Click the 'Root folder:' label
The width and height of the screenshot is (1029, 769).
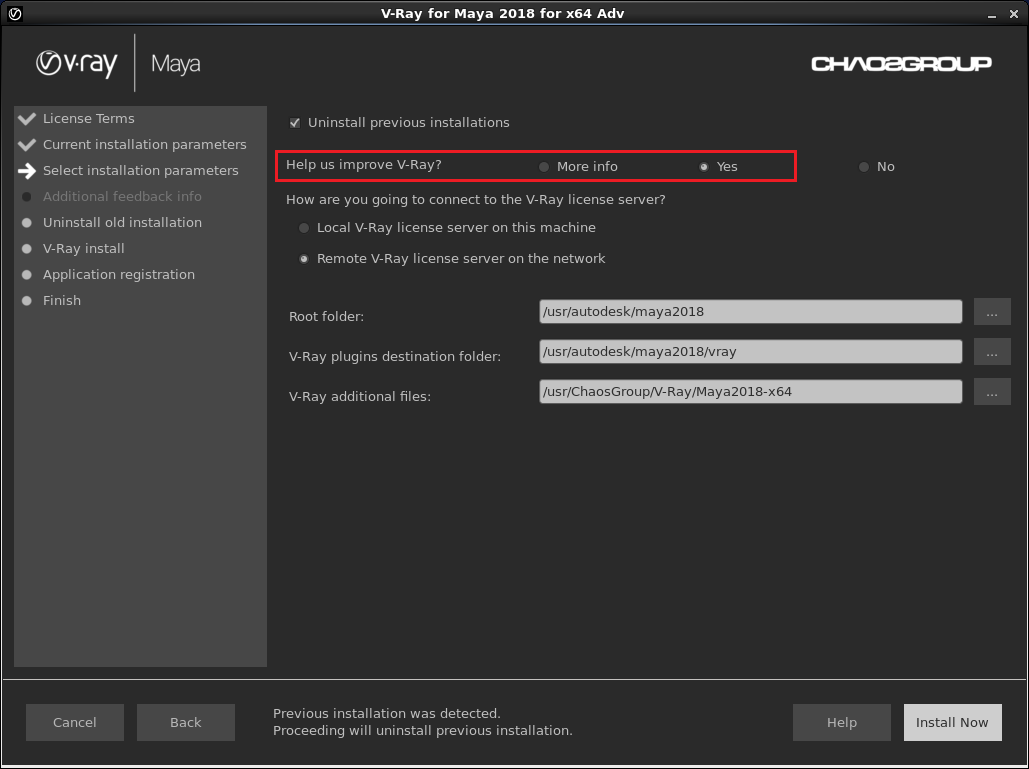pos(327,316)
